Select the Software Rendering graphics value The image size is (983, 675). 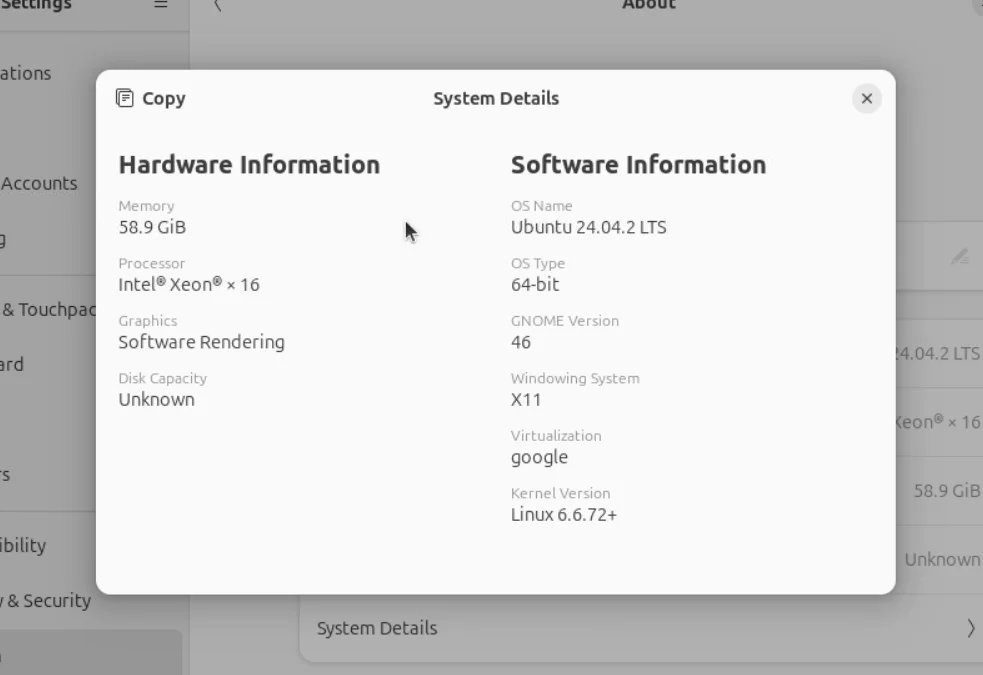point(201,342)
